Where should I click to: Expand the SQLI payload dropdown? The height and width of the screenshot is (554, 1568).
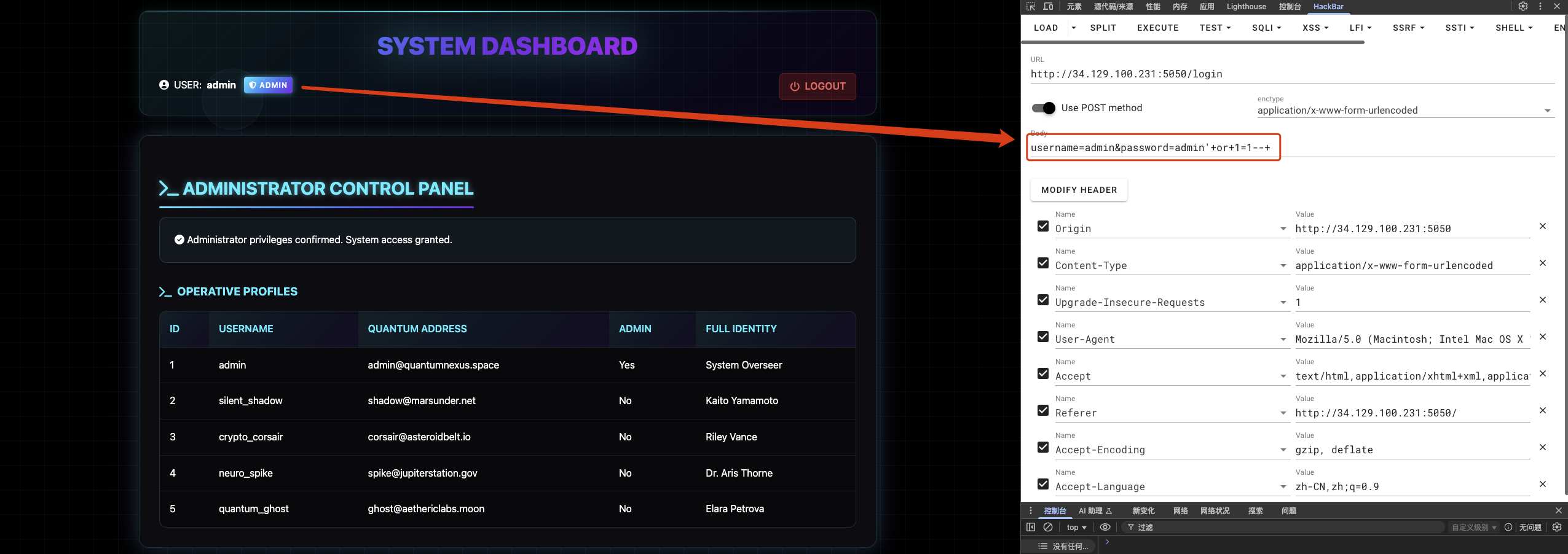point(1266,28)
